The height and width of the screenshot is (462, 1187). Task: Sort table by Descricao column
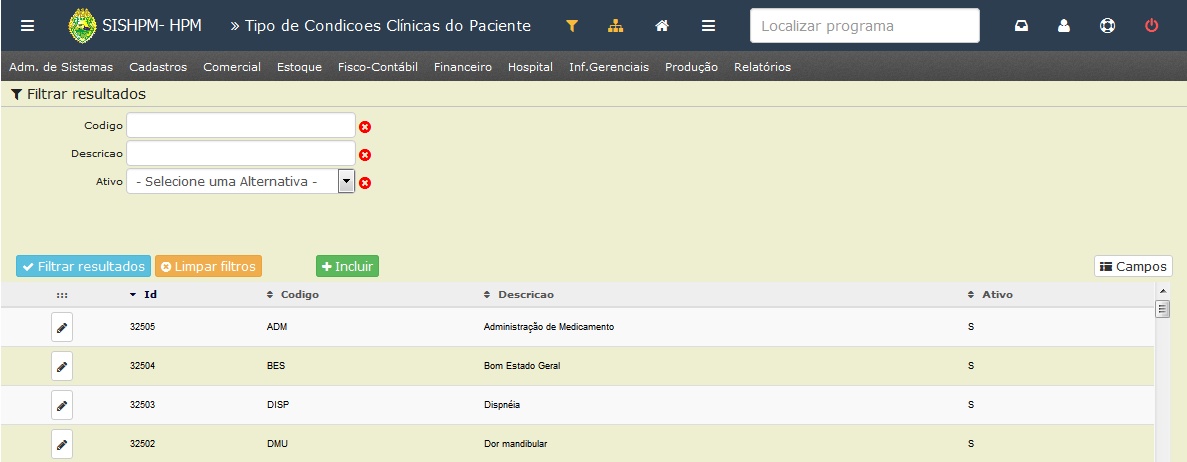[x=519, y=295]
